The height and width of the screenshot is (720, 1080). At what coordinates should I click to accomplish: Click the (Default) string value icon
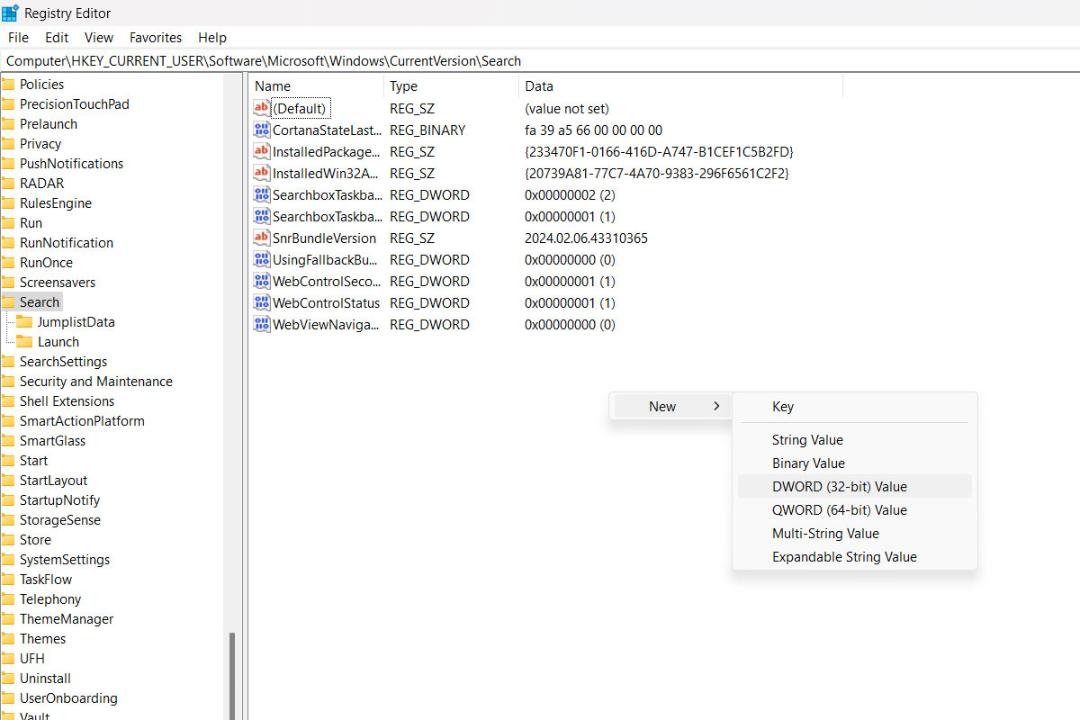point(262,108)
